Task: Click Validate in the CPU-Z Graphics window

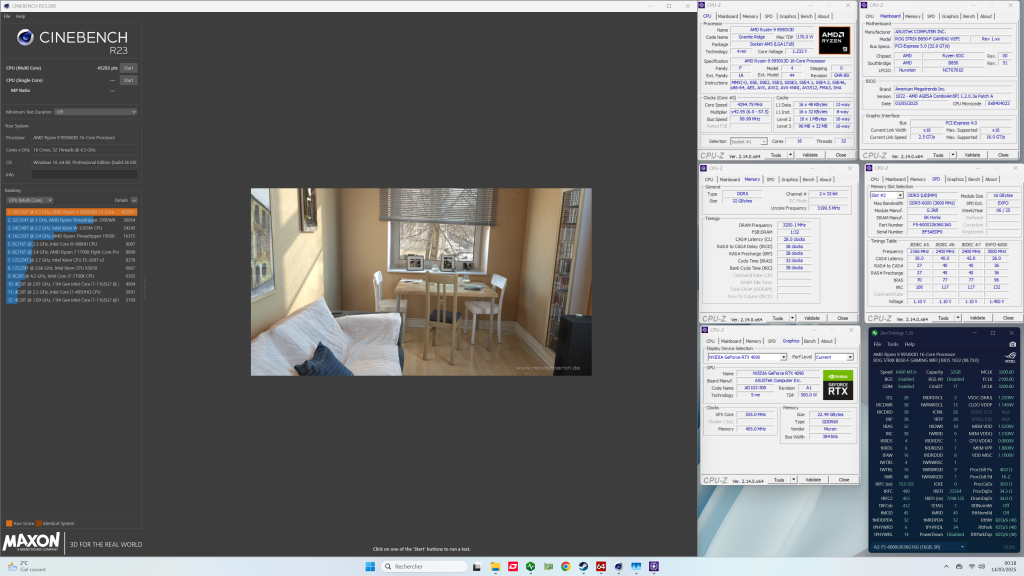Action: coord(813,480)
